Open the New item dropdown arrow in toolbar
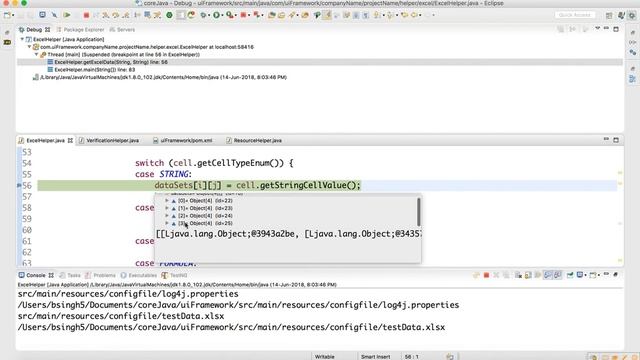Screen dimensions: 640x360 13,16
